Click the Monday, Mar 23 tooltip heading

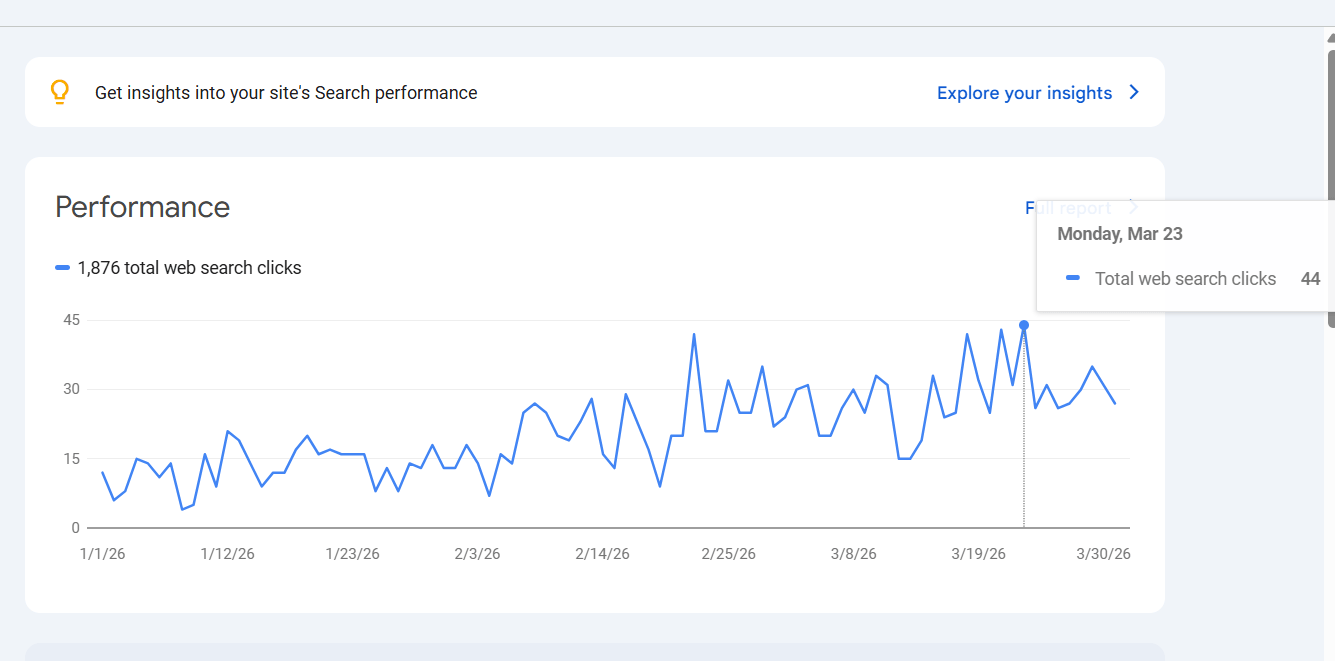coord(1120,234)
